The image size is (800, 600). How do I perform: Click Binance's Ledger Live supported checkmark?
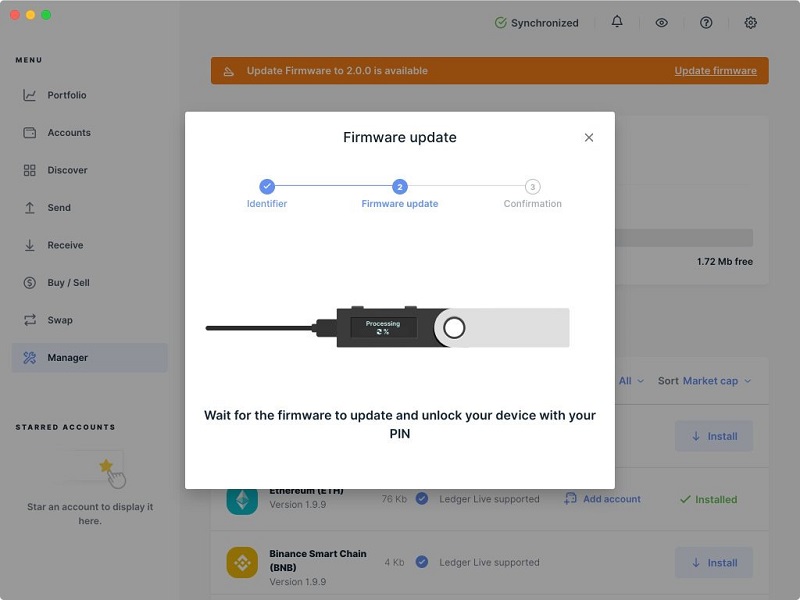pos(421,562)
